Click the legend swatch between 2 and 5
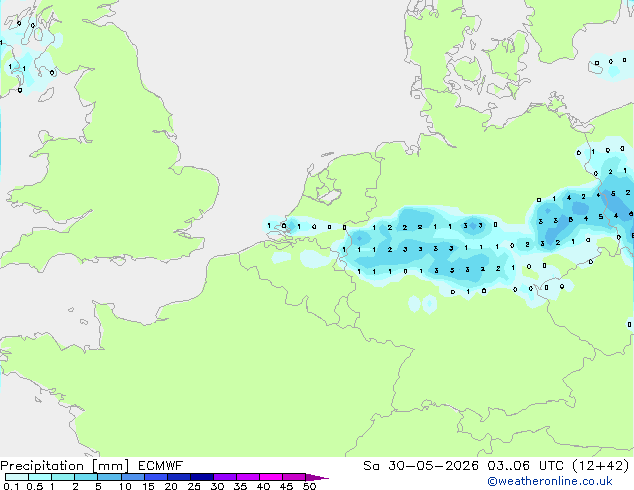The height and width of the screenshot is (490, 634). coord(86,477)
